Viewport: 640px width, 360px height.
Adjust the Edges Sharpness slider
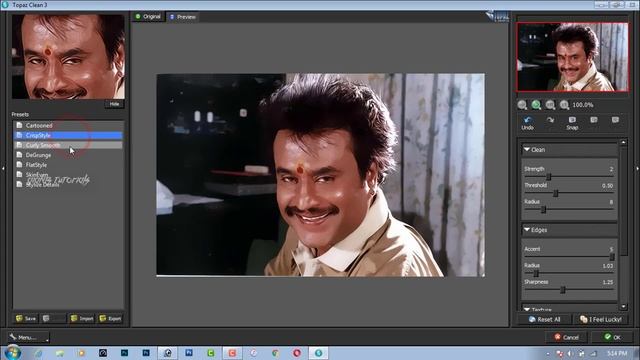tap(562, 290)
